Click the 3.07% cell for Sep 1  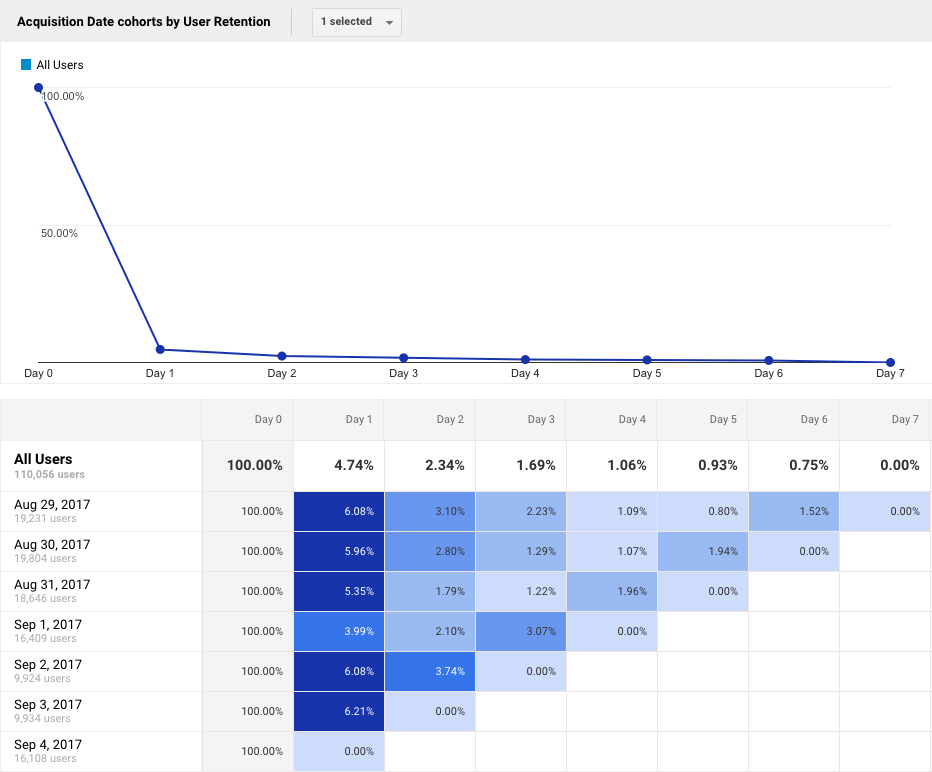pyautogui.click(x=521, y=631)
